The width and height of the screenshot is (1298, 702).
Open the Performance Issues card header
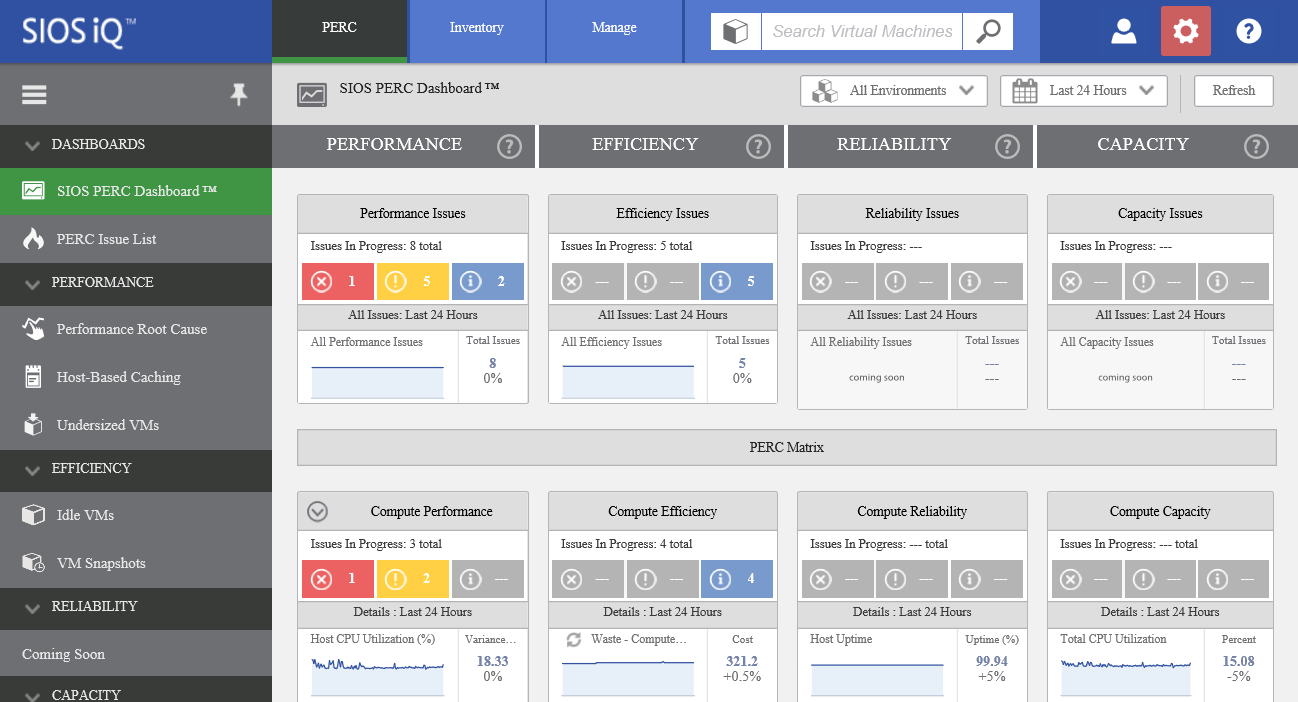413,213
